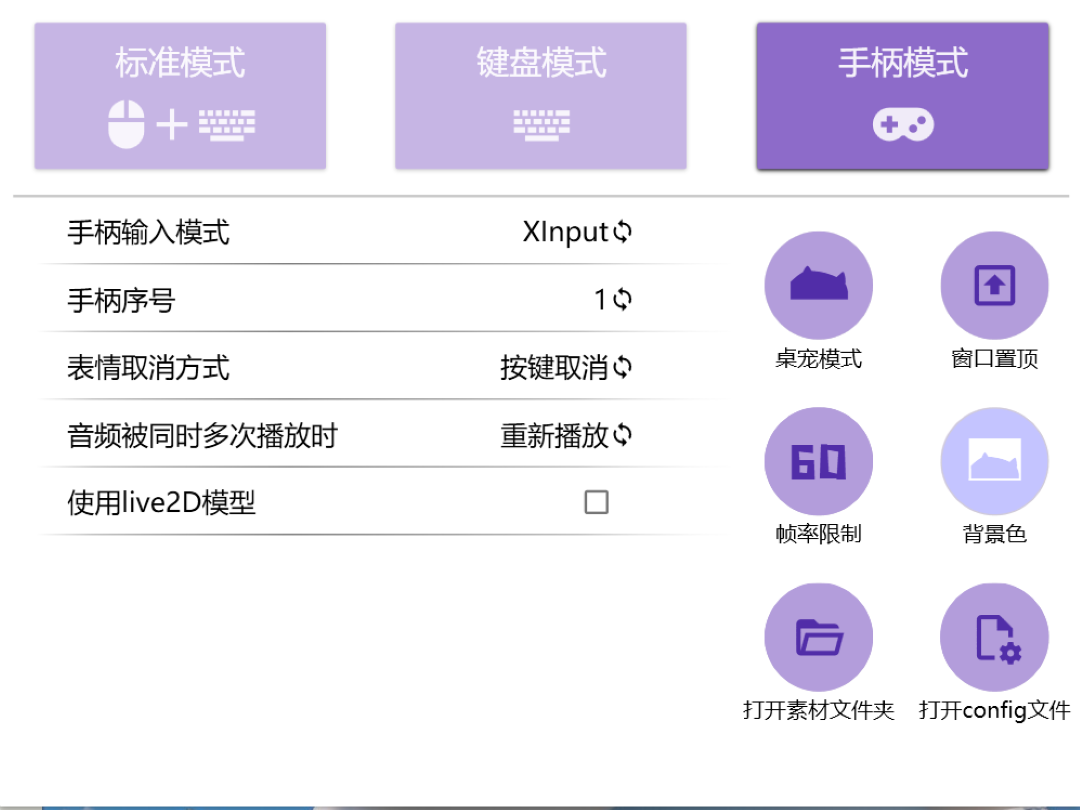Switch to the 键盘模式 tab
The width and height of the screenshot is (1080, 810).
click(x=541, y=95)
